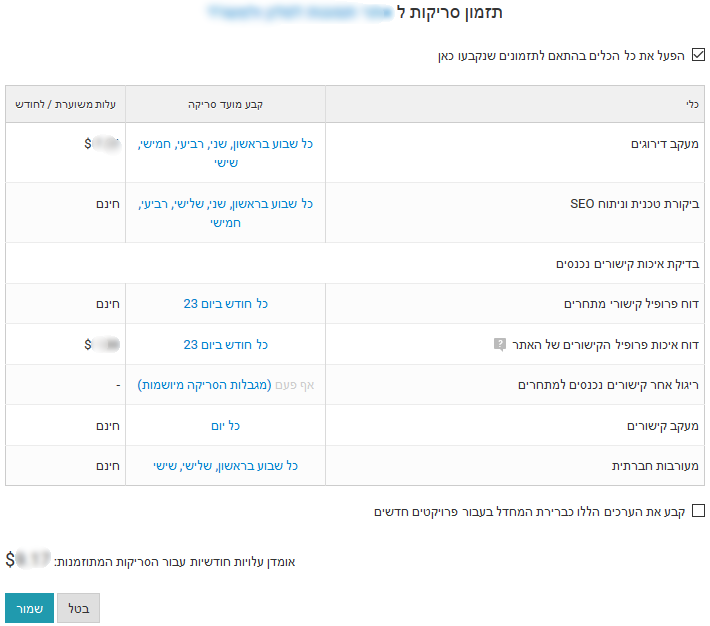This screenshot has width=710, height=626.
Task: Click 'אף פעם' greyed text in ריגול row
Action: point(295,385)
